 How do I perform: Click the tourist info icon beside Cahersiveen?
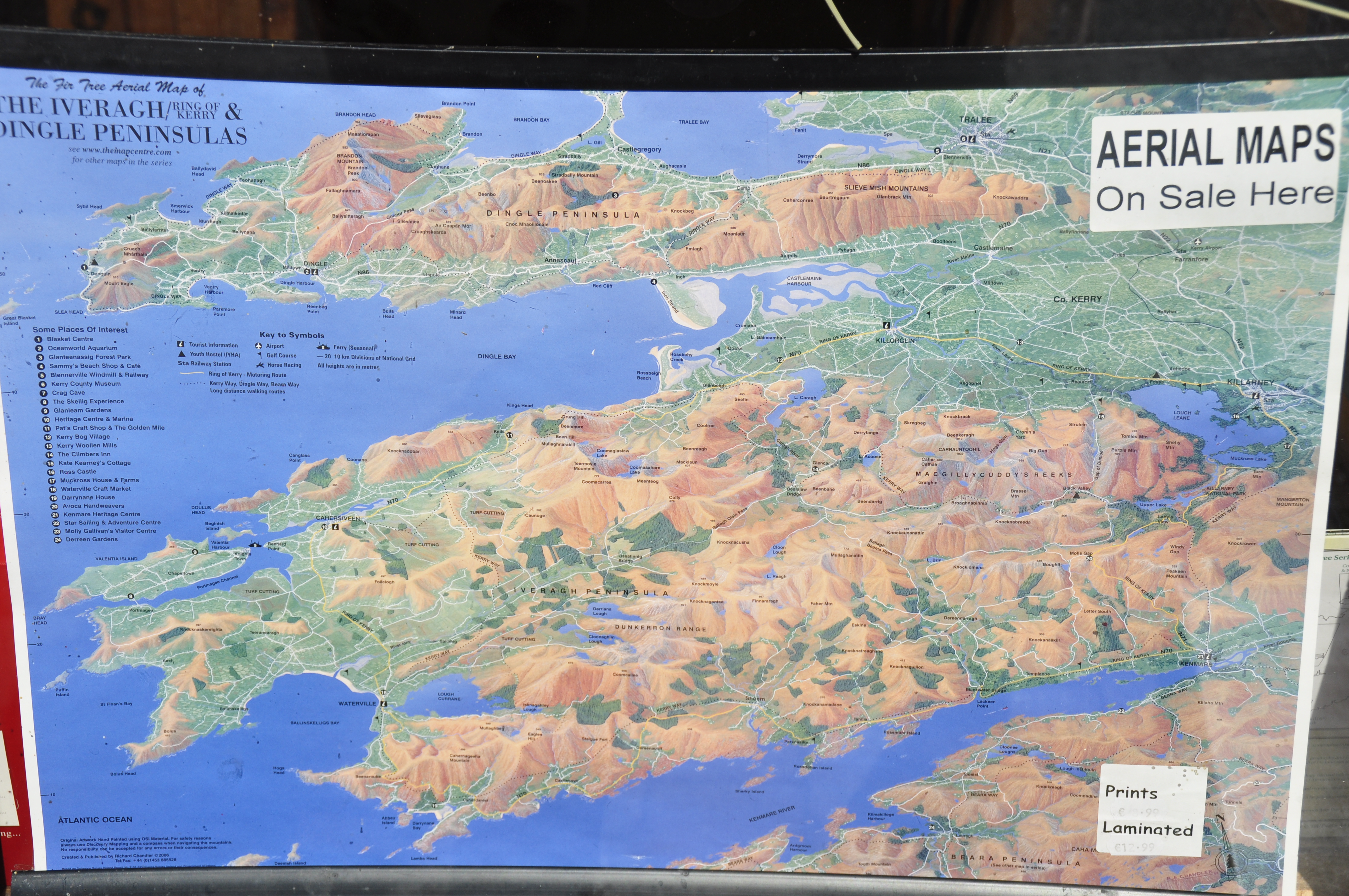(336, 526)
